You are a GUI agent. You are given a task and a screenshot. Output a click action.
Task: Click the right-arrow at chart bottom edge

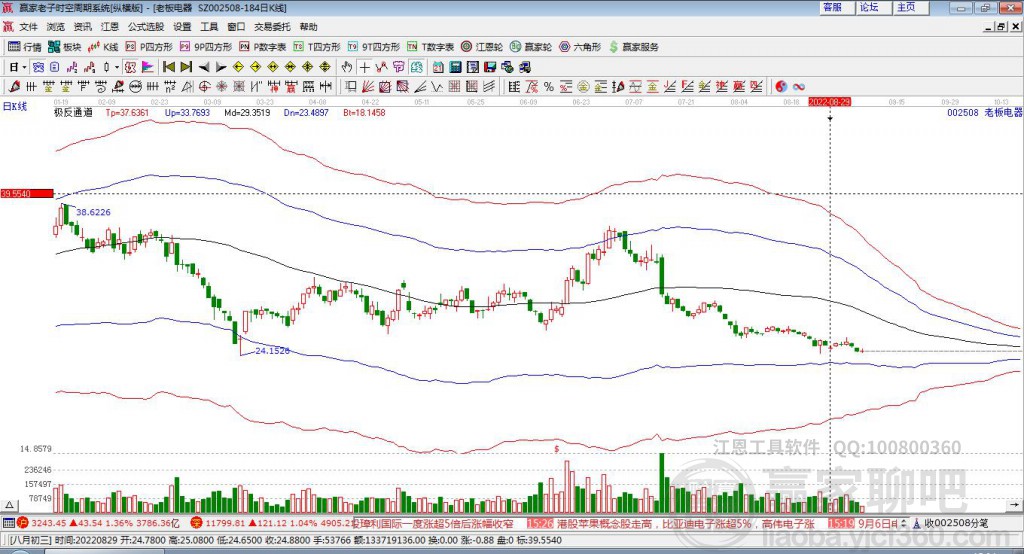click(x=1014, y=505)
